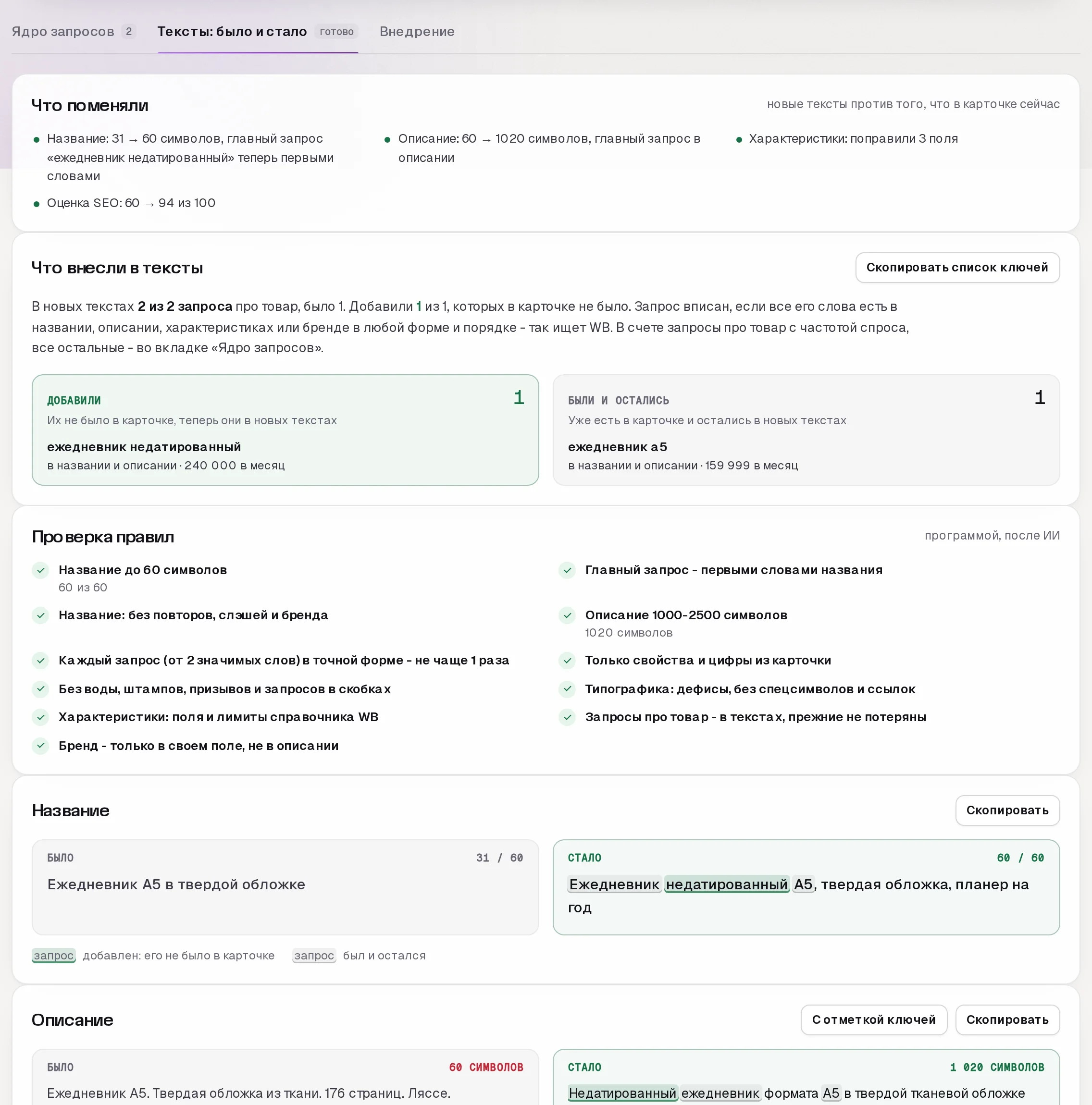Image resolution: width=1092 pixels, height=1105 pixels.
Task: Select the «Тексты: было и стало» tab
Action: (258, 31)
